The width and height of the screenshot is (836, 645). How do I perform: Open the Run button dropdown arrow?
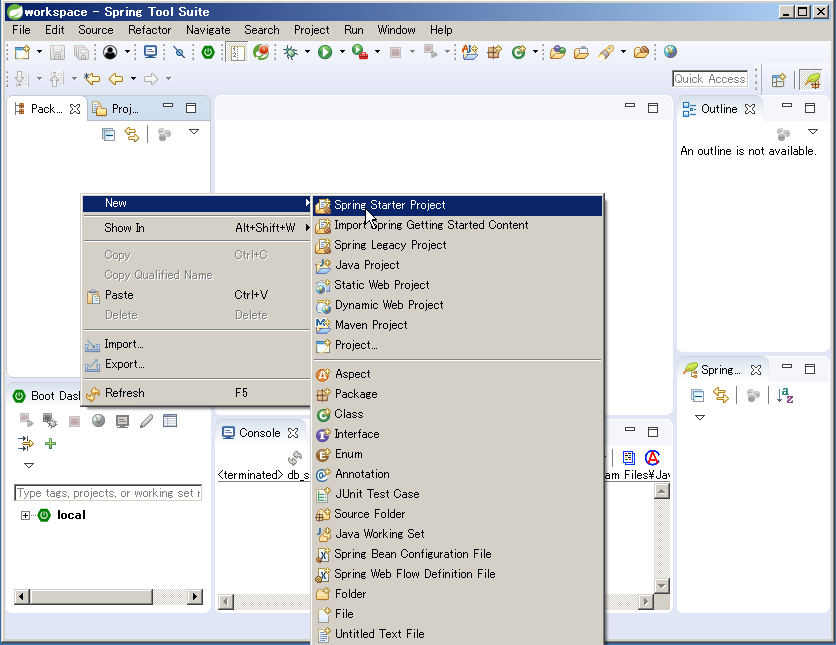342,52
